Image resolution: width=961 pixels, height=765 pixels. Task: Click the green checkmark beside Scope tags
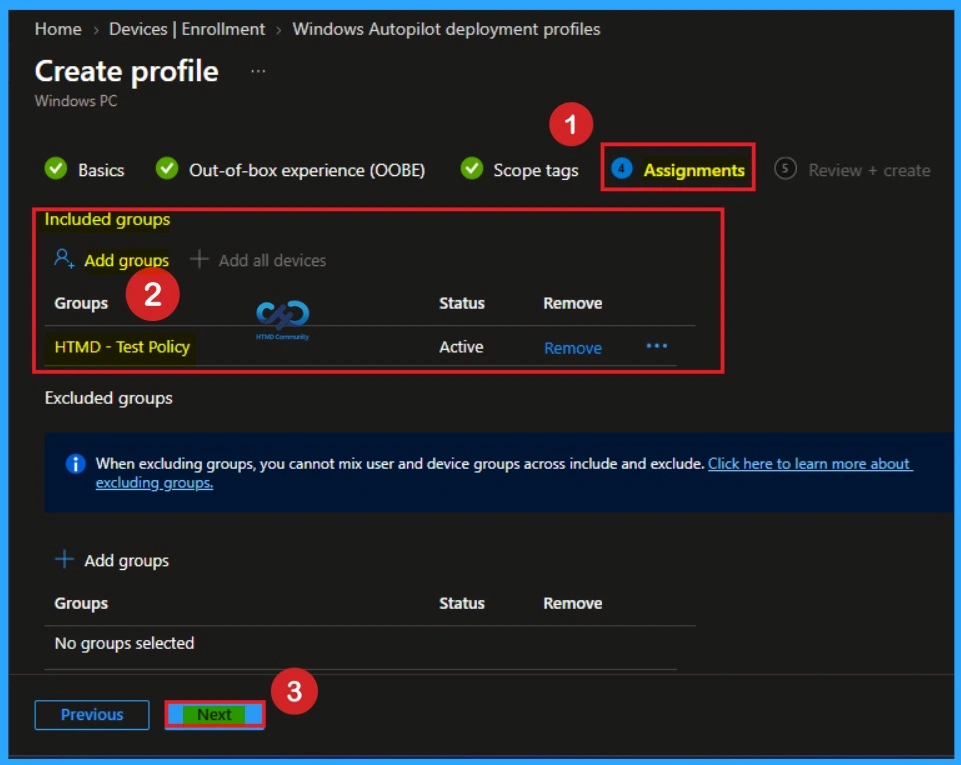[471, 168]
